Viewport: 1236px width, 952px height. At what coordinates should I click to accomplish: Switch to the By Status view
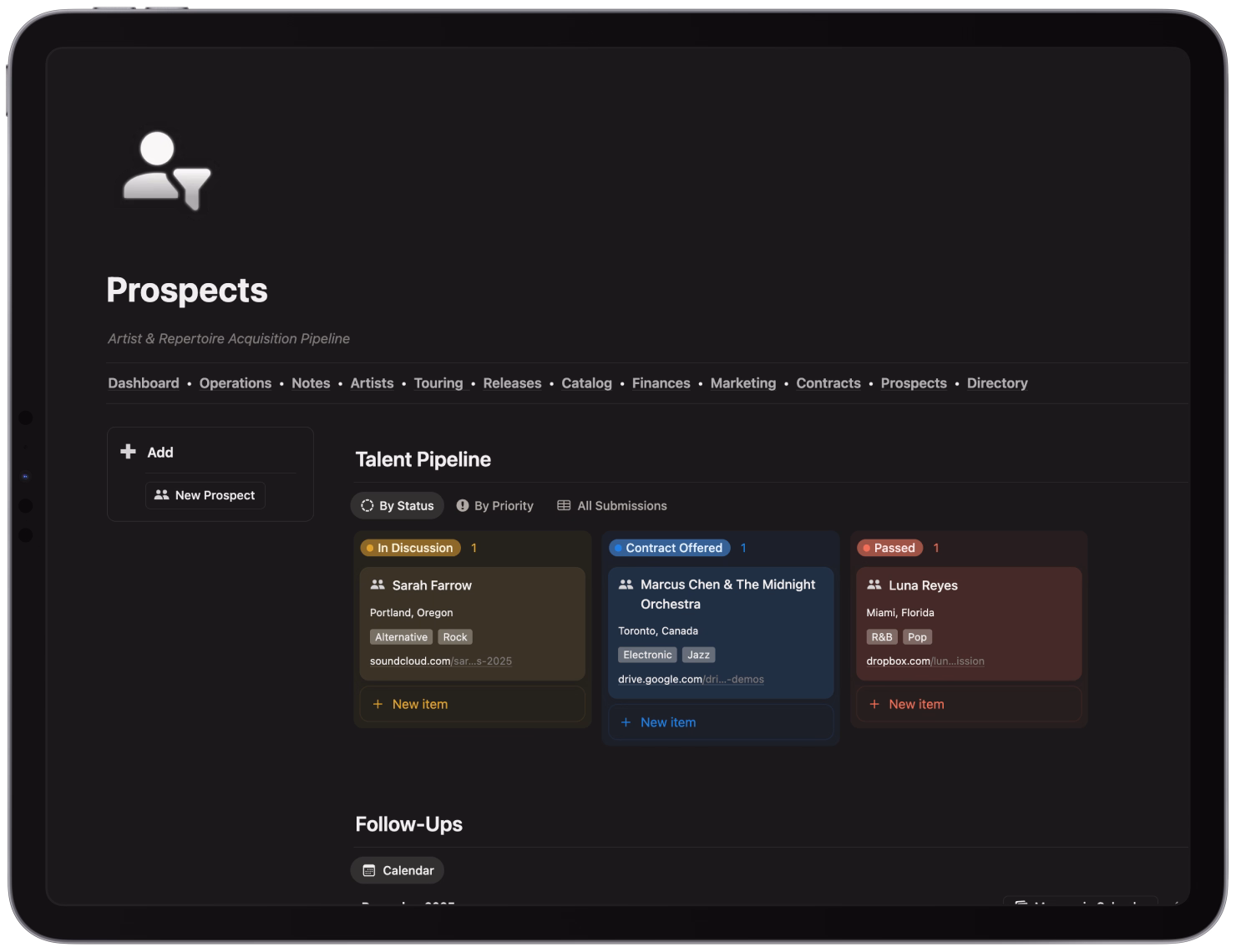(x=398, y=505)
